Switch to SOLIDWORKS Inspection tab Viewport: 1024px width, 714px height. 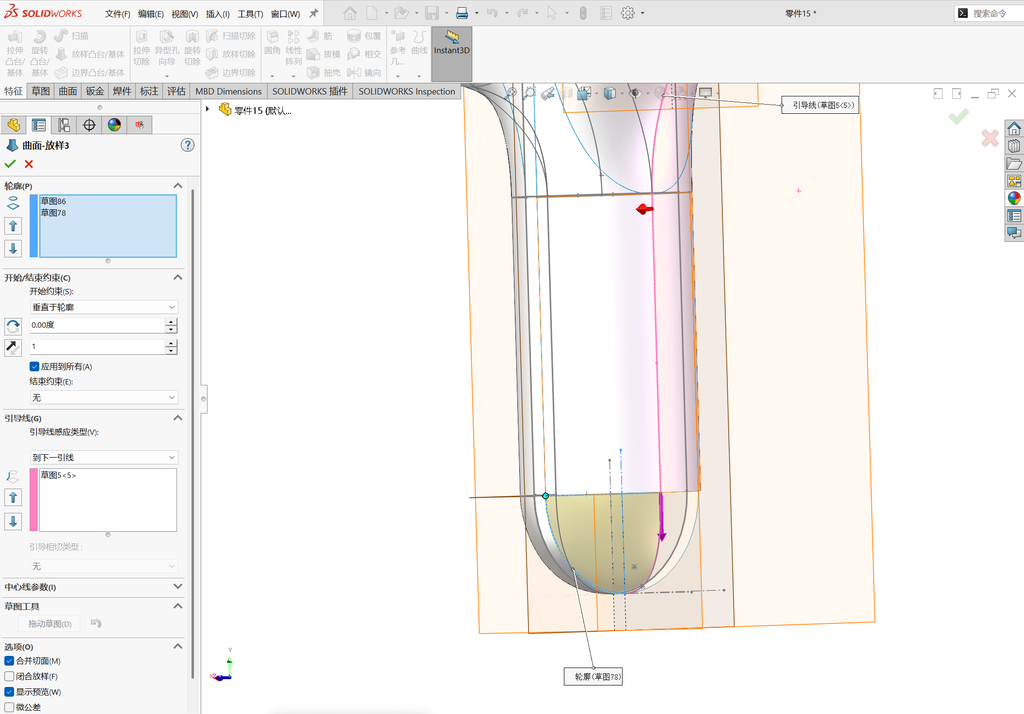406,91
